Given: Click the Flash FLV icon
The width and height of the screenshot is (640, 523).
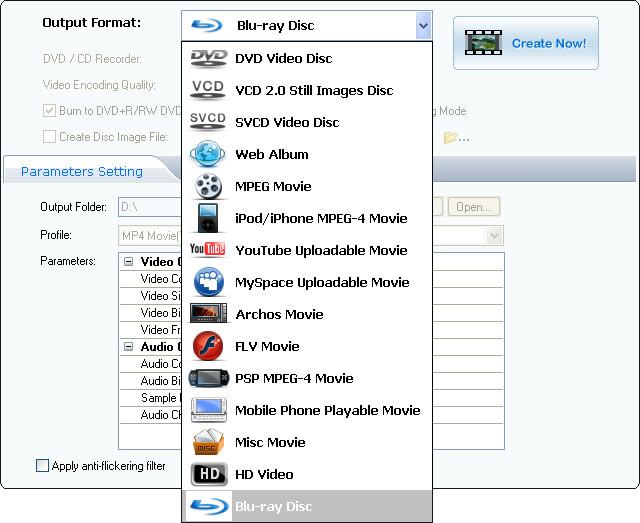Looking at the screenshot, I should coord(208,346).
